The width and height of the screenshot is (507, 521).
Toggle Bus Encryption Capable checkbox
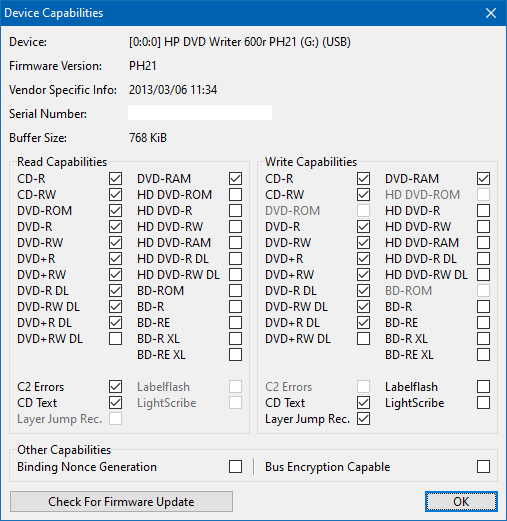click(483, 466)
